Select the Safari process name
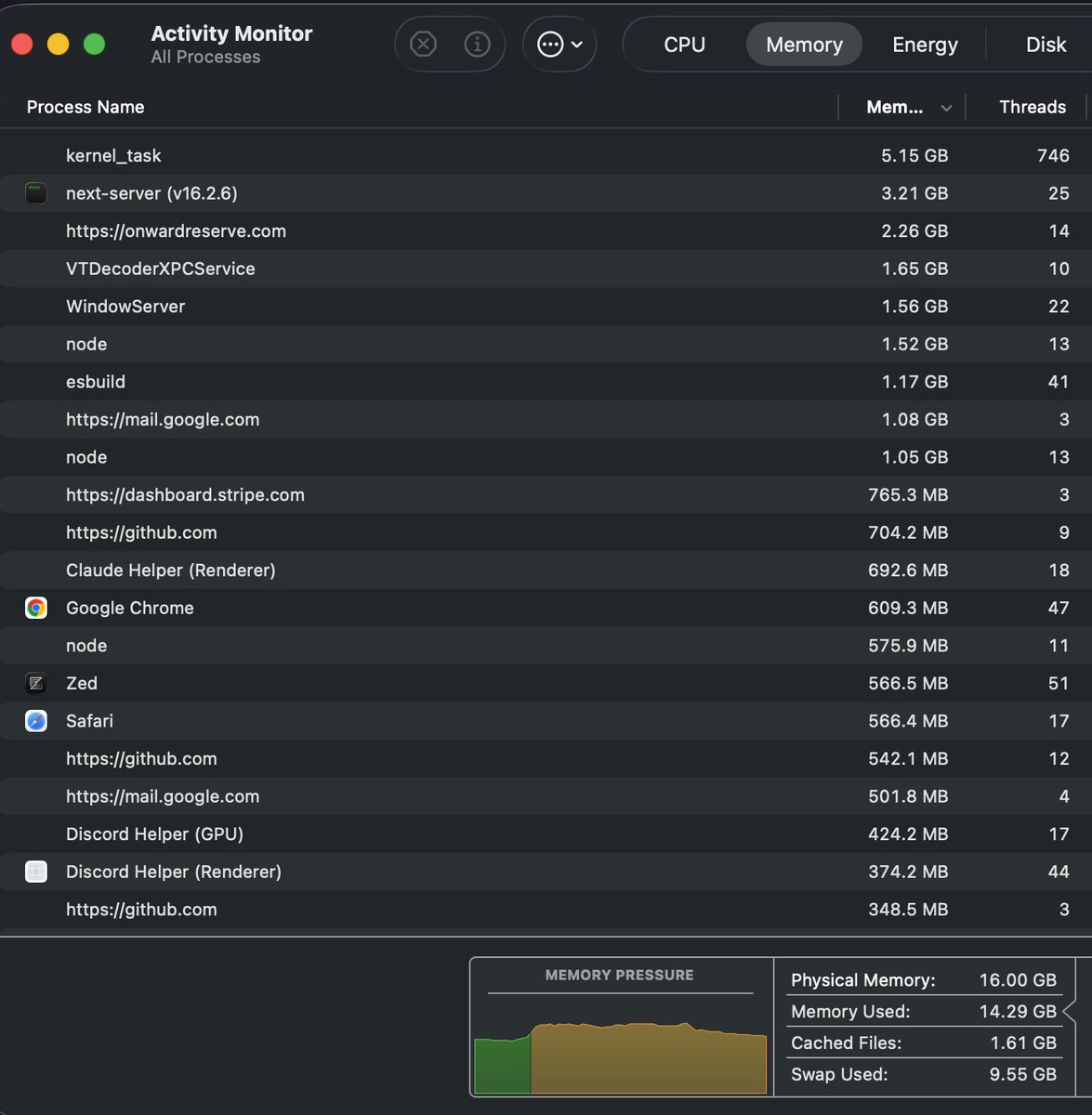Screen dimensions: 1092x1115 coord(89,721)
